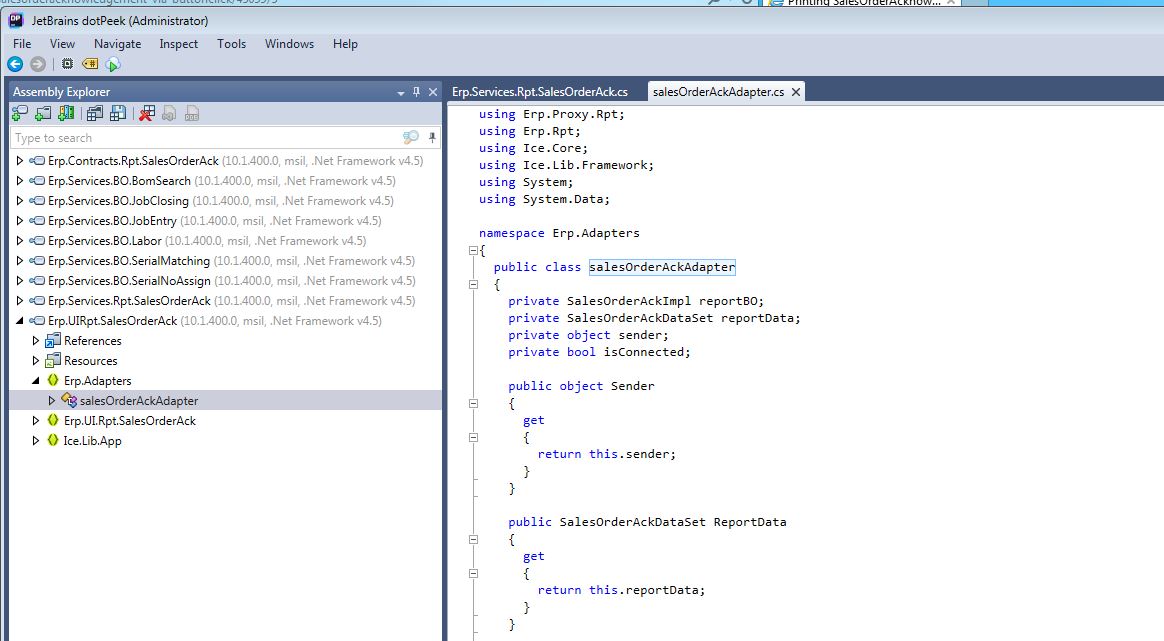Close the salesOrderAckAdapter.cs tab

[796, 92]
